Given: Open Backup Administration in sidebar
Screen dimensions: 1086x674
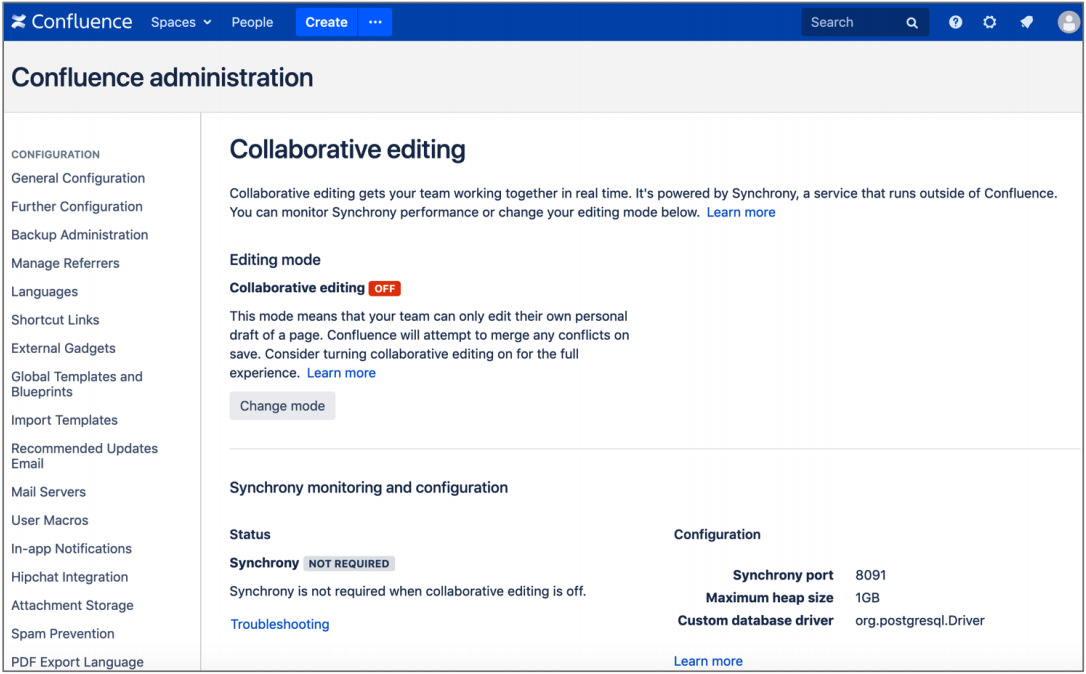Looking at the screenshot, I should point(80,235).
